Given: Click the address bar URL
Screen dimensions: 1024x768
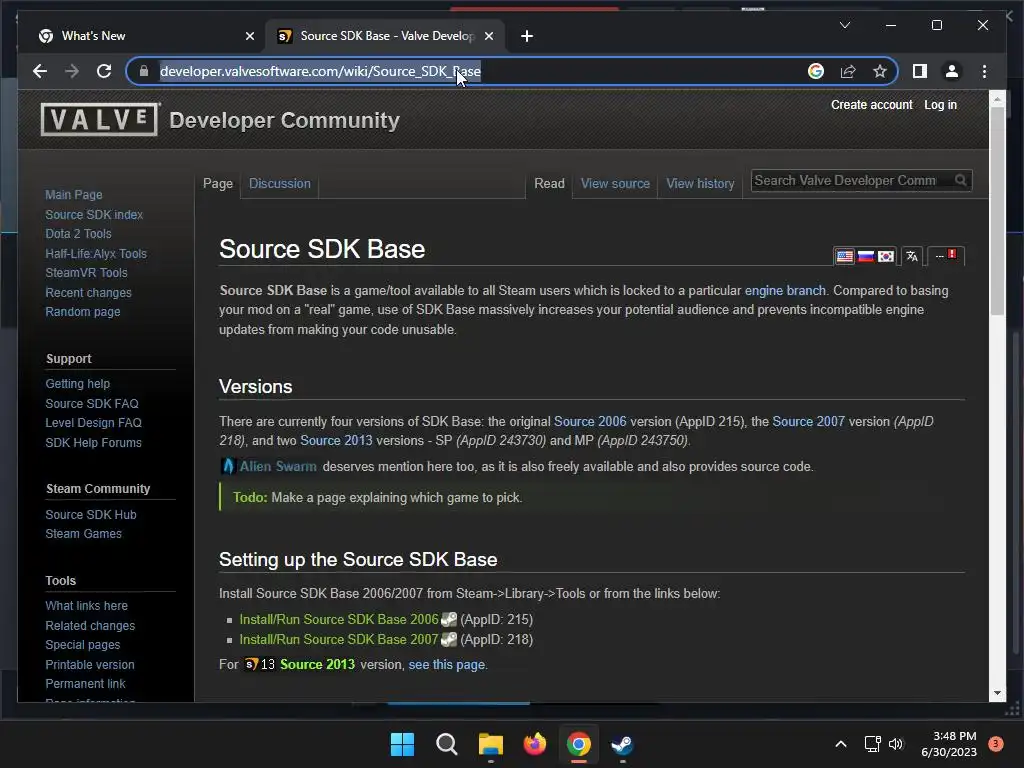Looking at the screenshot, I should [320, 71].
